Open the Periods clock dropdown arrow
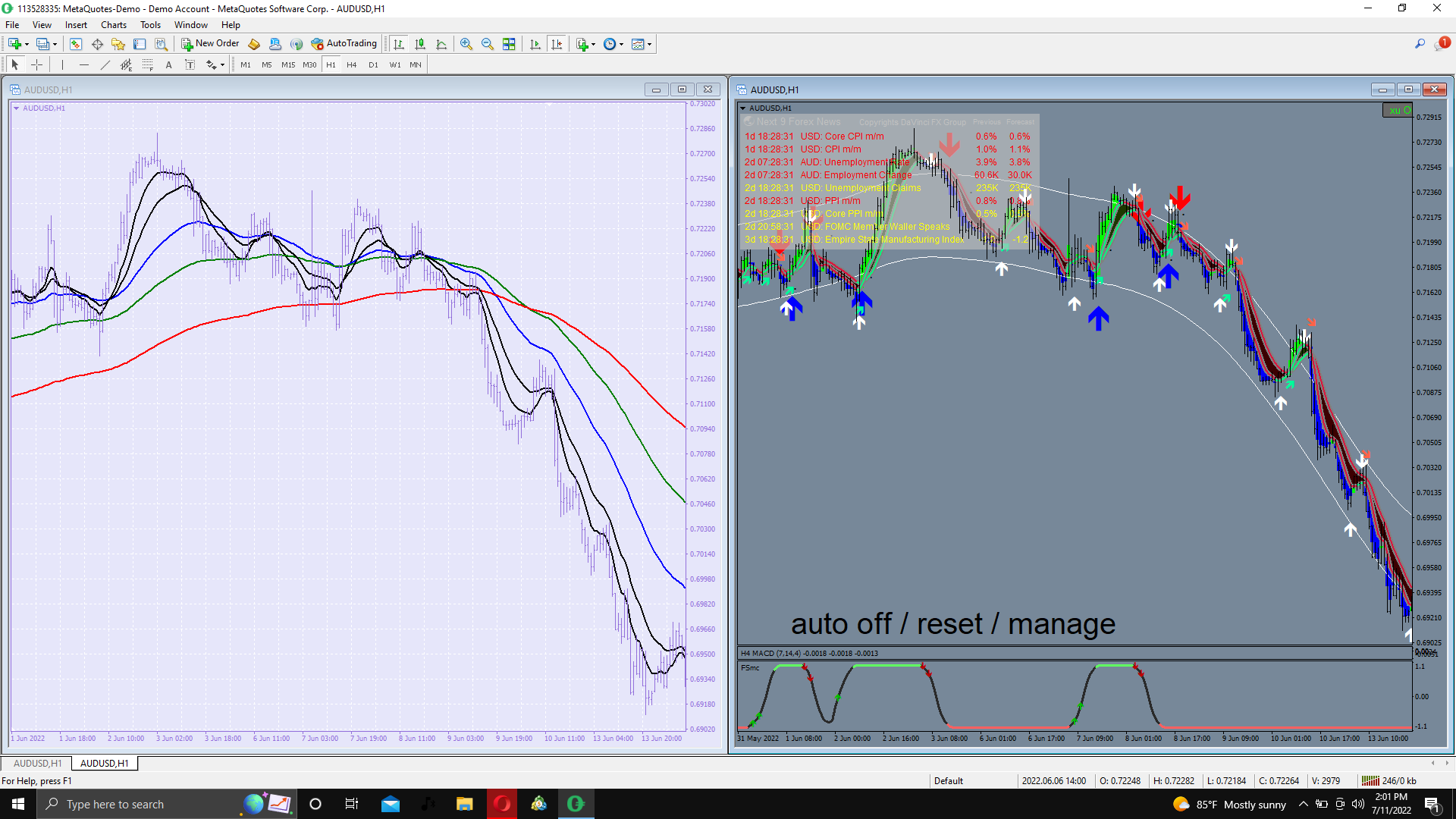The width and height of the screenshot is (1456, 819). point(622,44)
